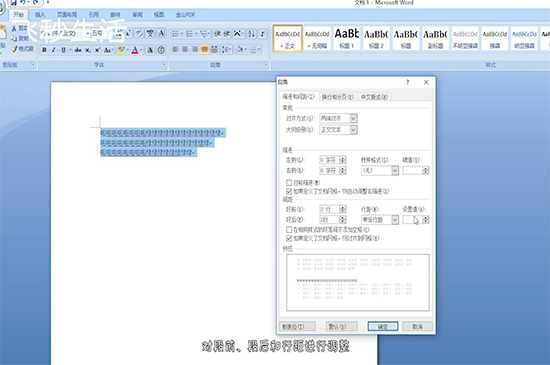This screenshot has width=550, height=365.
Task: Apply subscript formatting
Action: tap(88, 50)
